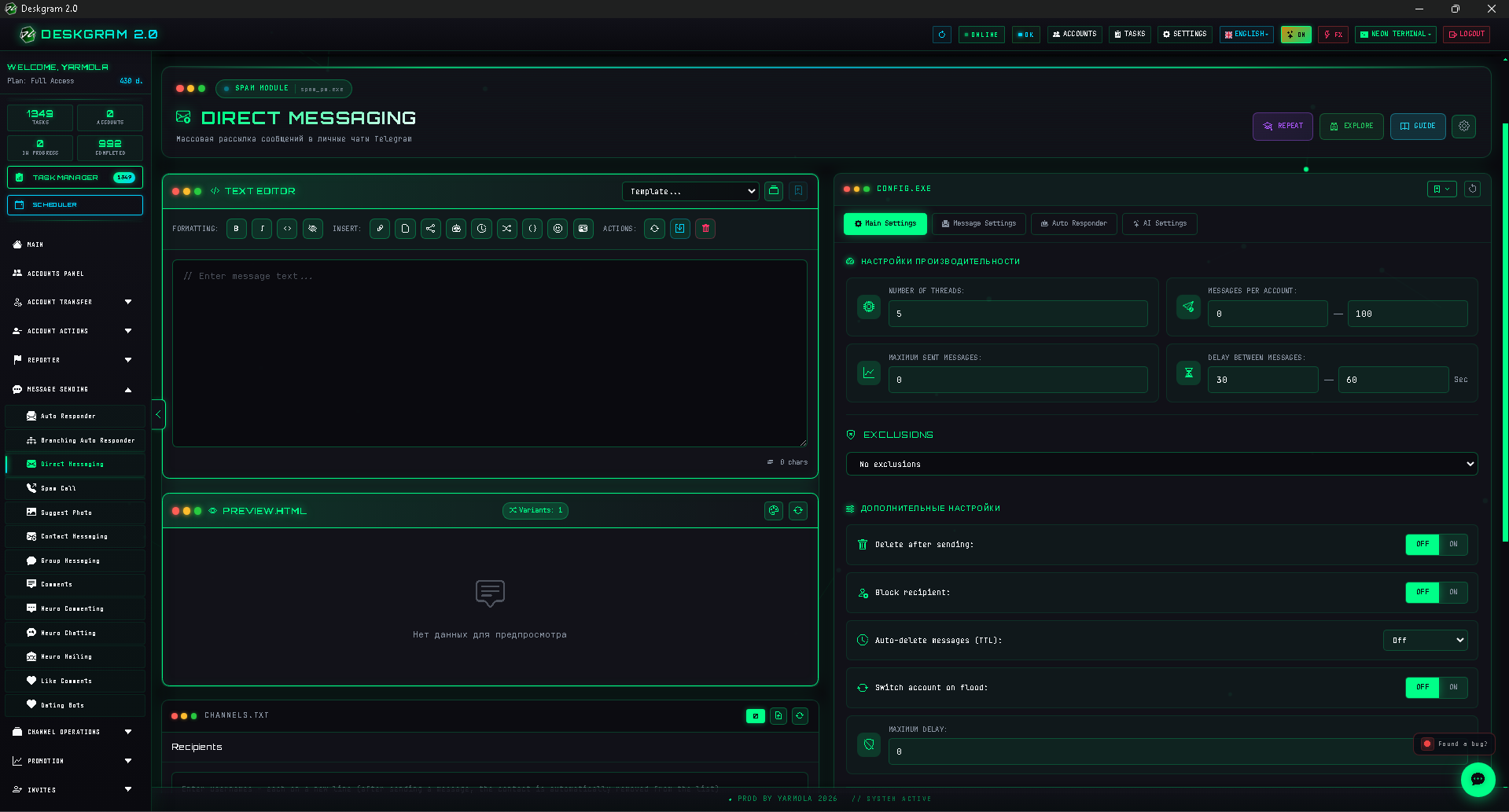Insert contact card icon in toolbar

(x=583, y=229)
